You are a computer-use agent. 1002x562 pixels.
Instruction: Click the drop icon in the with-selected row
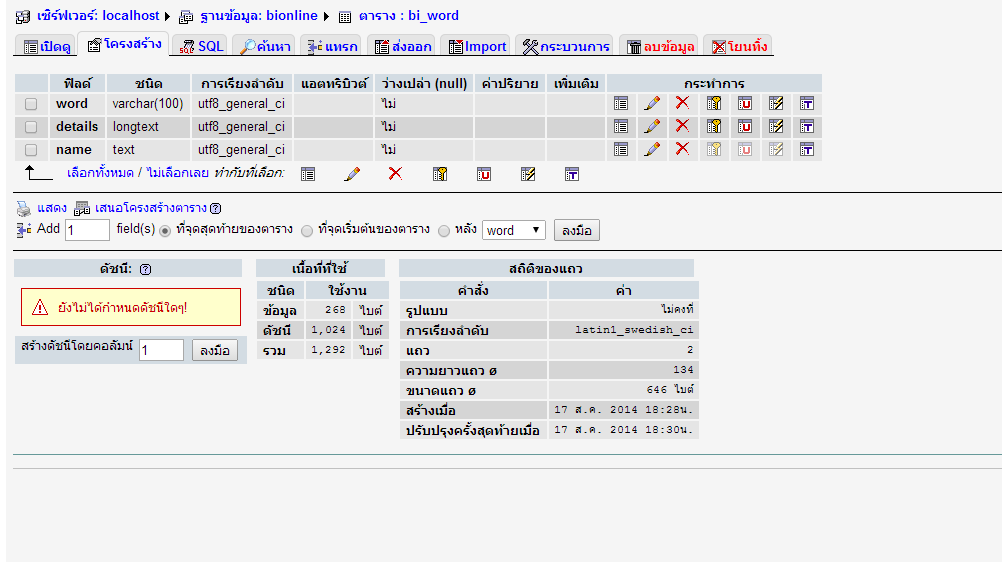click(395, 174)
